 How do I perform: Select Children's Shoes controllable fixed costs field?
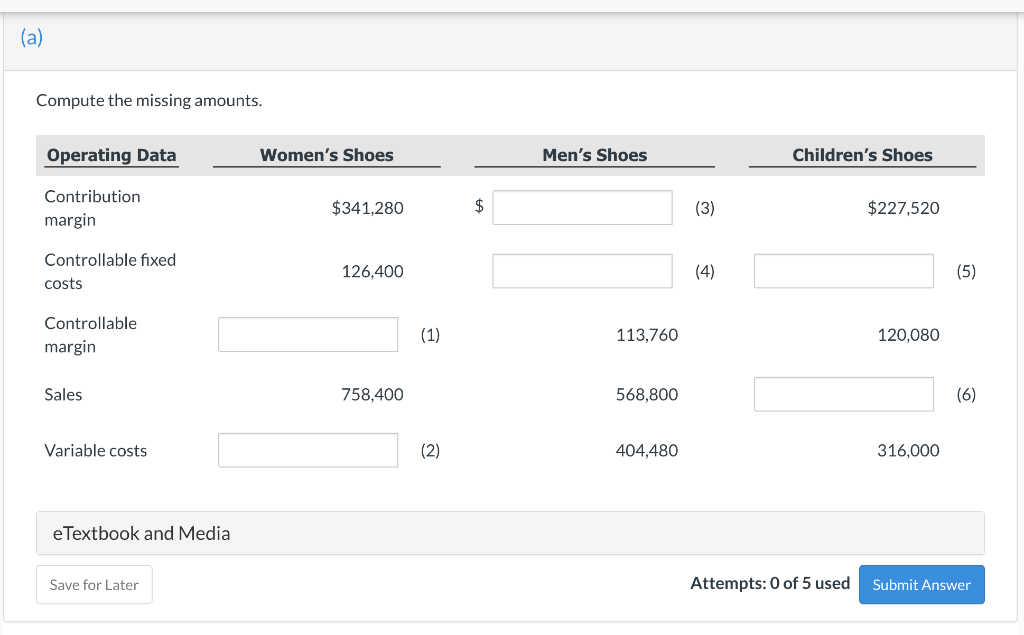tap(843, 271)
